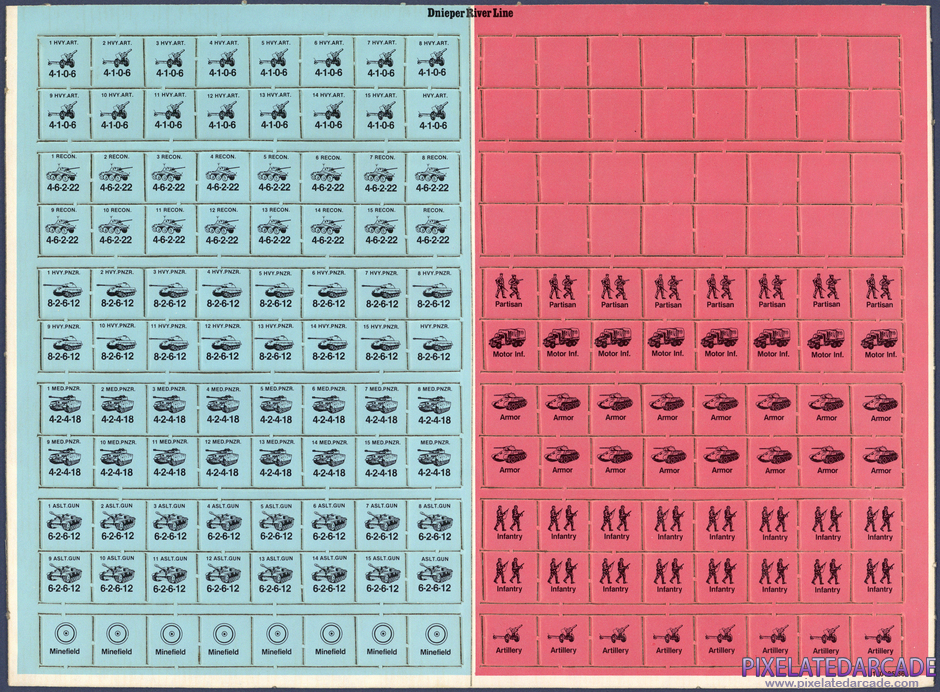Select the unnumbered HVY.ART. counter
This screenshot has height=692, width=940.
tap(433, 113)
